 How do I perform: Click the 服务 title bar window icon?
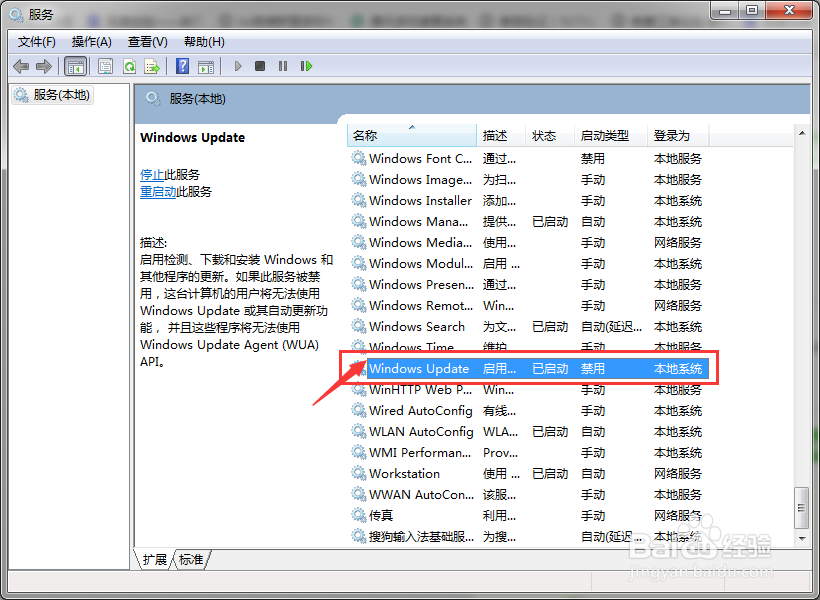[16, 15]
